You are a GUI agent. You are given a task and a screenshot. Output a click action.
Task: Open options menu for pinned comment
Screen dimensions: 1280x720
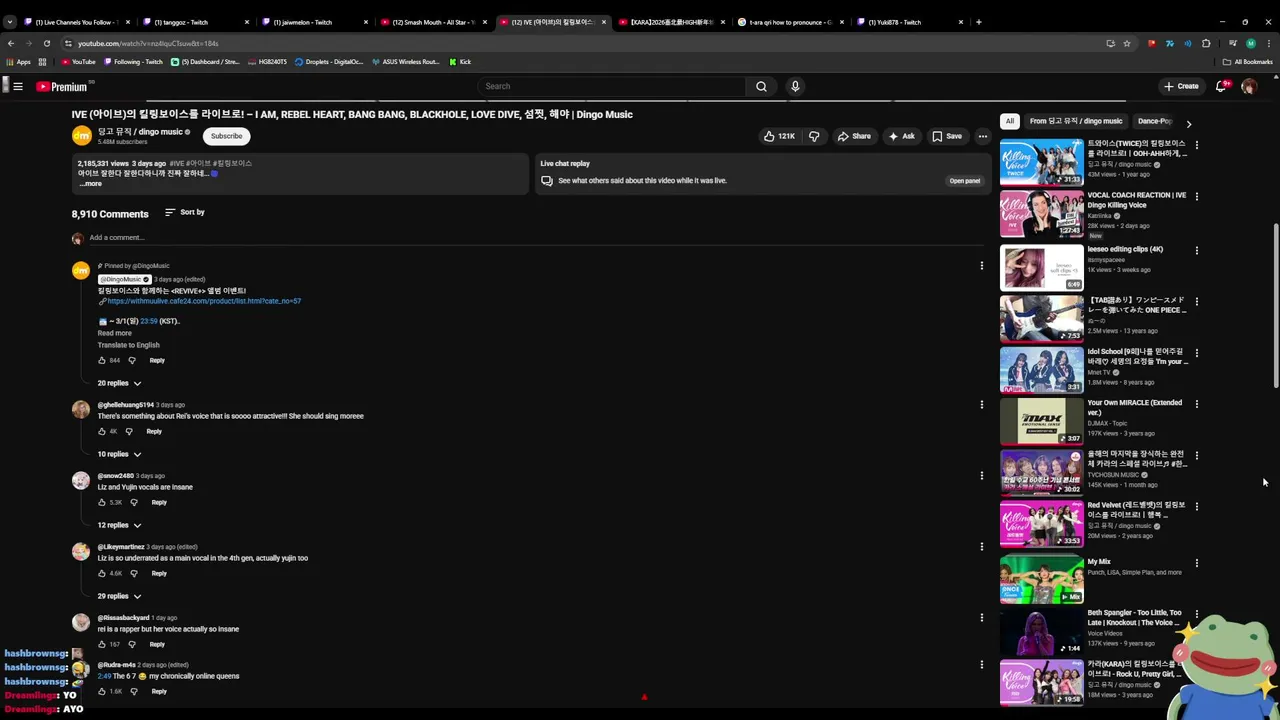(982, 266)
